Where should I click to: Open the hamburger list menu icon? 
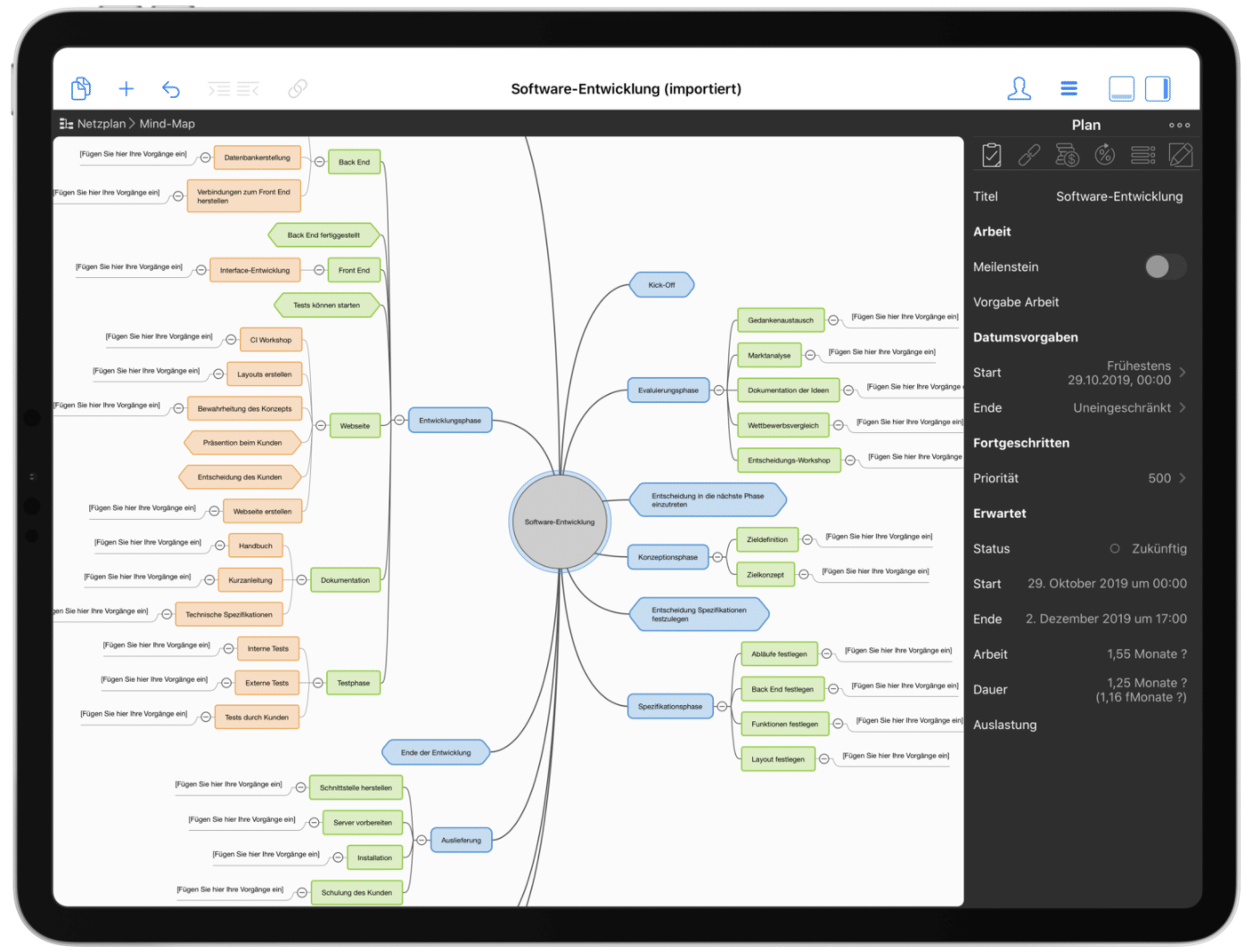coord(1069,88)
